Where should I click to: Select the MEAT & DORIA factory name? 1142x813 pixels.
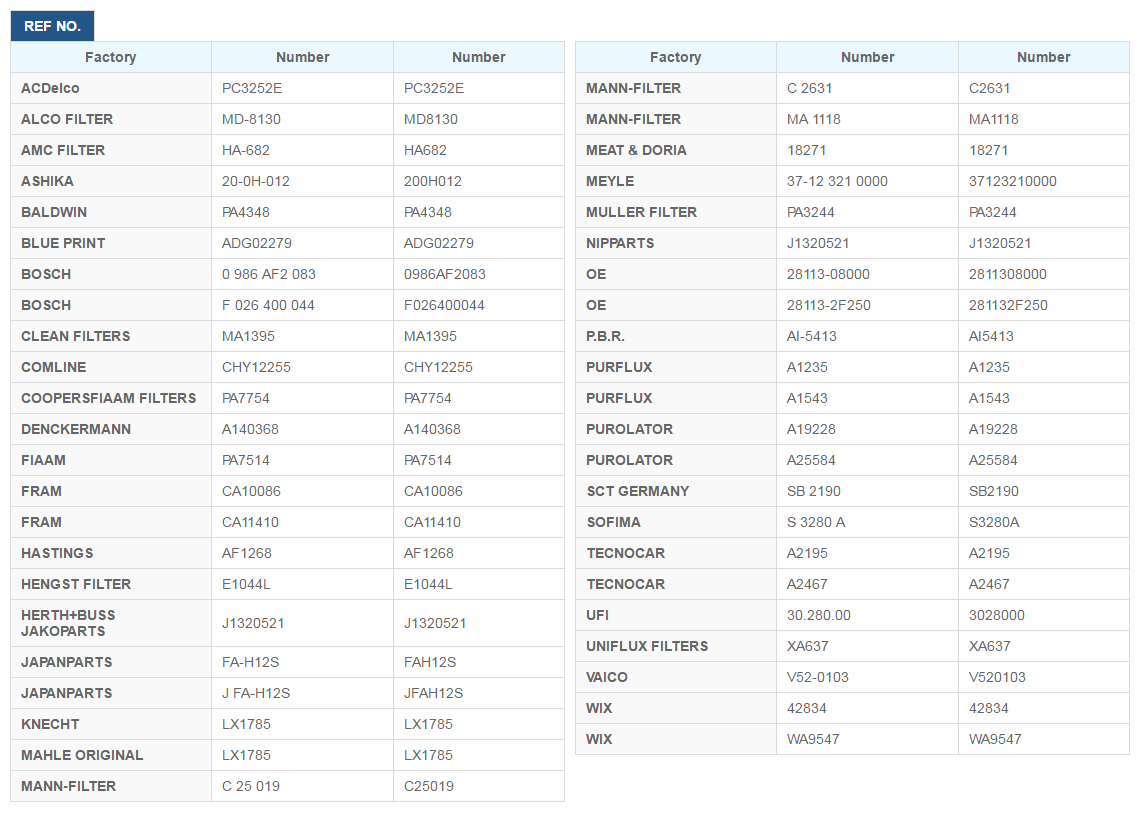coord(636,150)
